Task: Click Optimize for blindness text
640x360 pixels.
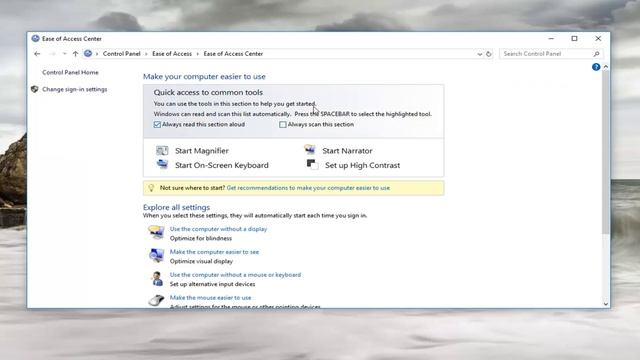Action: pos(201,238)
